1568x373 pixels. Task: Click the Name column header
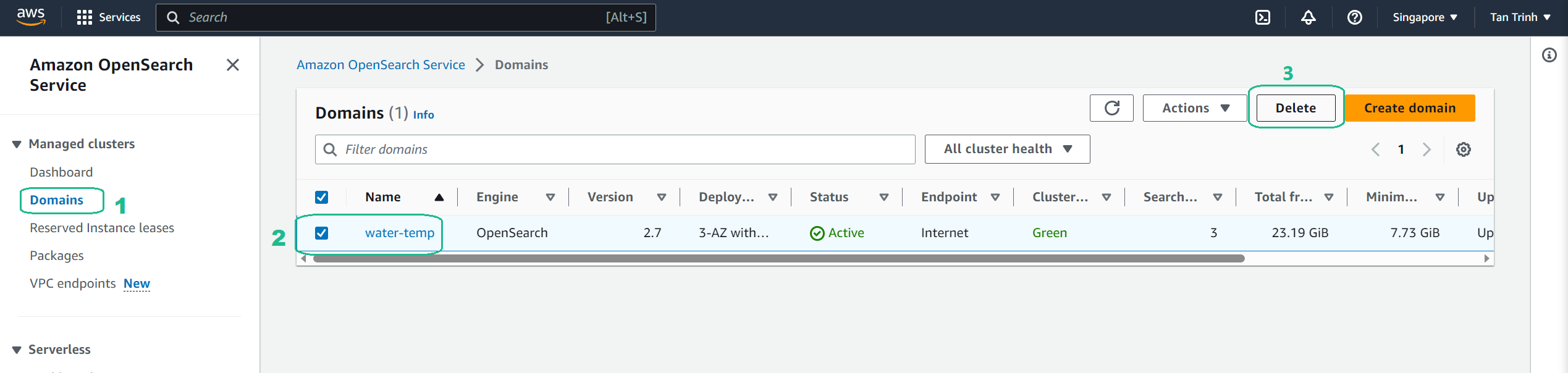[x=383, y=197]
